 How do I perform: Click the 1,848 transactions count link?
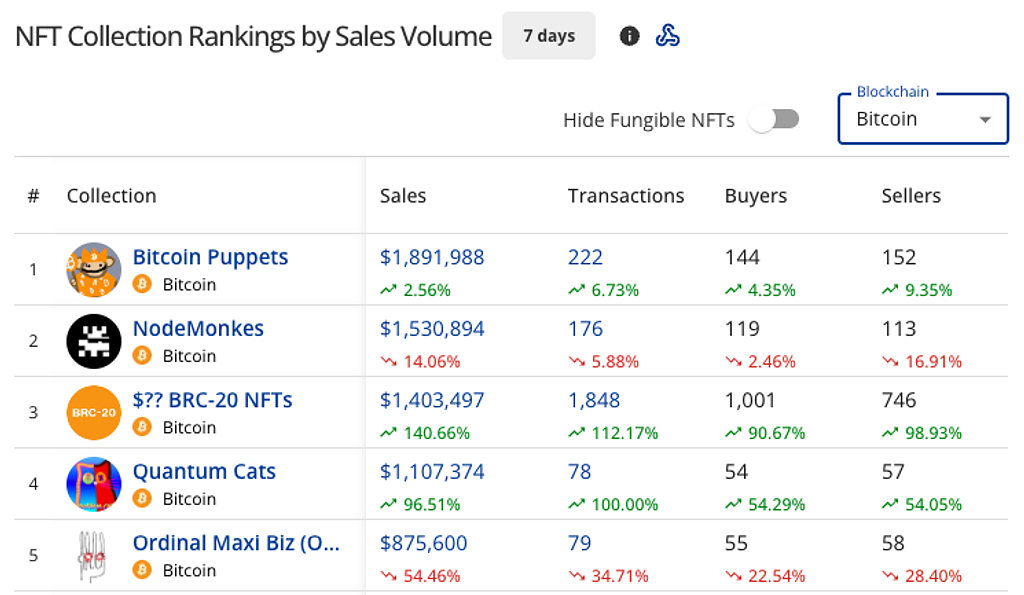tap(594, 400)
